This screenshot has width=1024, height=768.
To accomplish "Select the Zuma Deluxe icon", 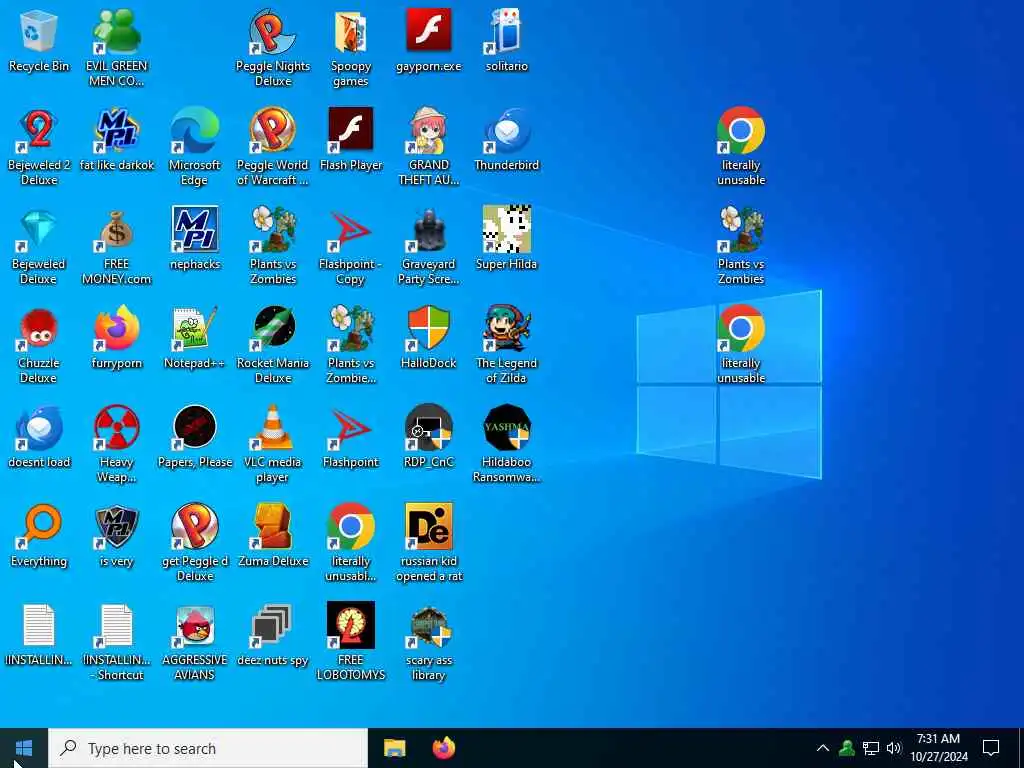I will [272, 526].
